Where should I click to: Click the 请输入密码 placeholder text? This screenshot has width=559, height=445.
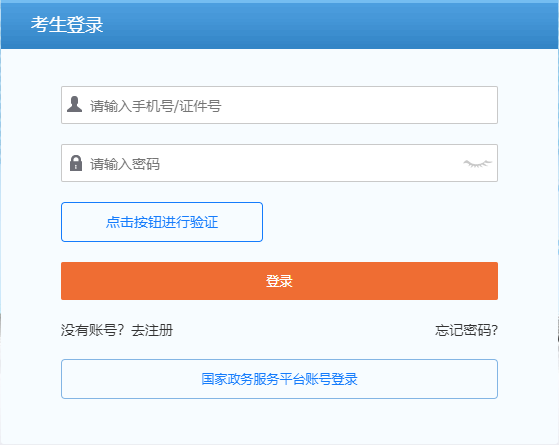[125, 164]
